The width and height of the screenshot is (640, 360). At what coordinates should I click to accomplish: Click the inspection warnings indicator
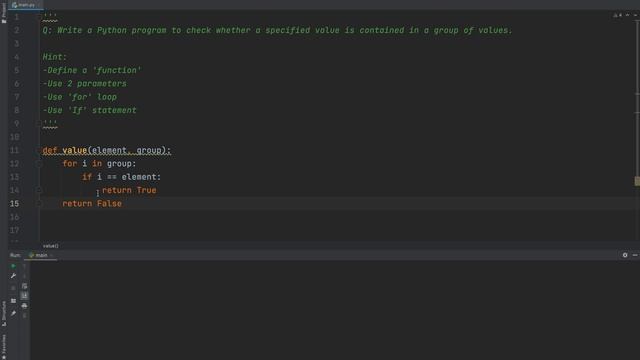tap(618, 15)
